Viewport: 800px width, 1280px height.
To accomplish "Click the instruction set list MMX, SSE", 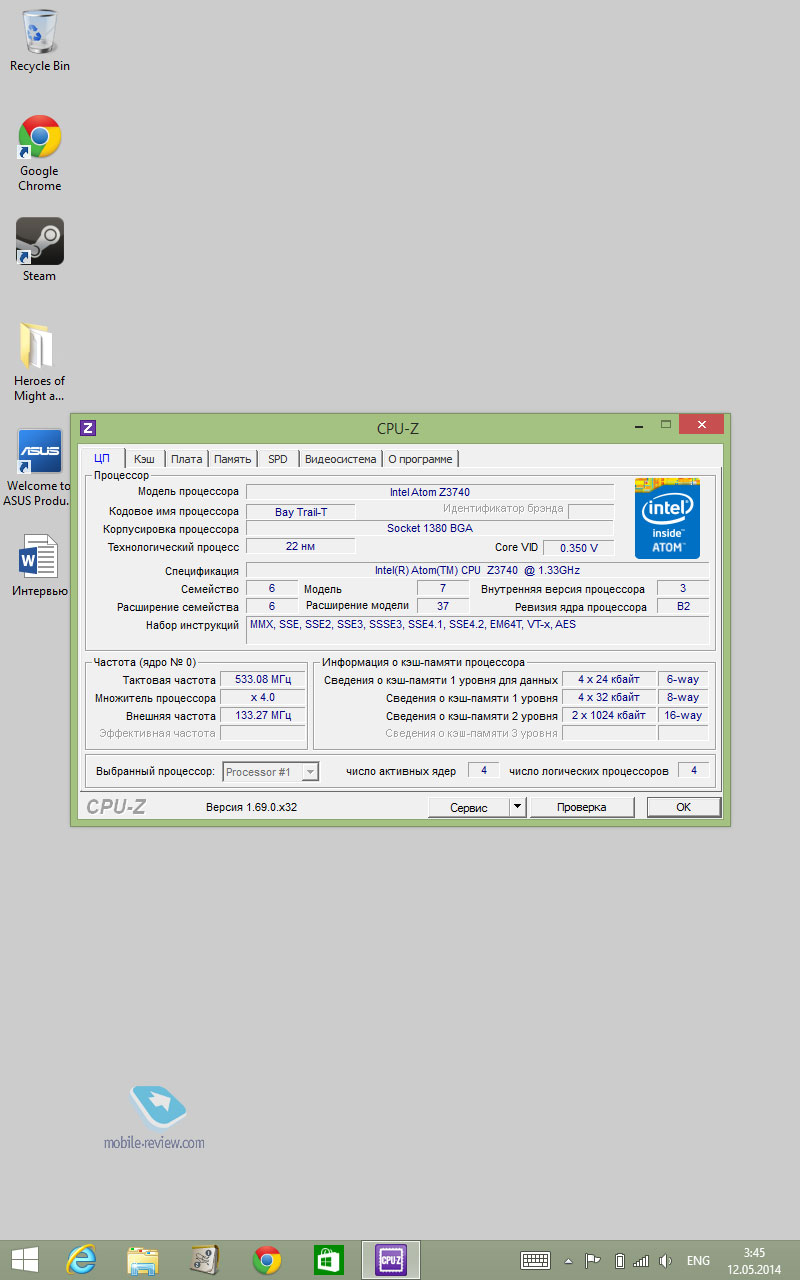I will coord(477,630).
